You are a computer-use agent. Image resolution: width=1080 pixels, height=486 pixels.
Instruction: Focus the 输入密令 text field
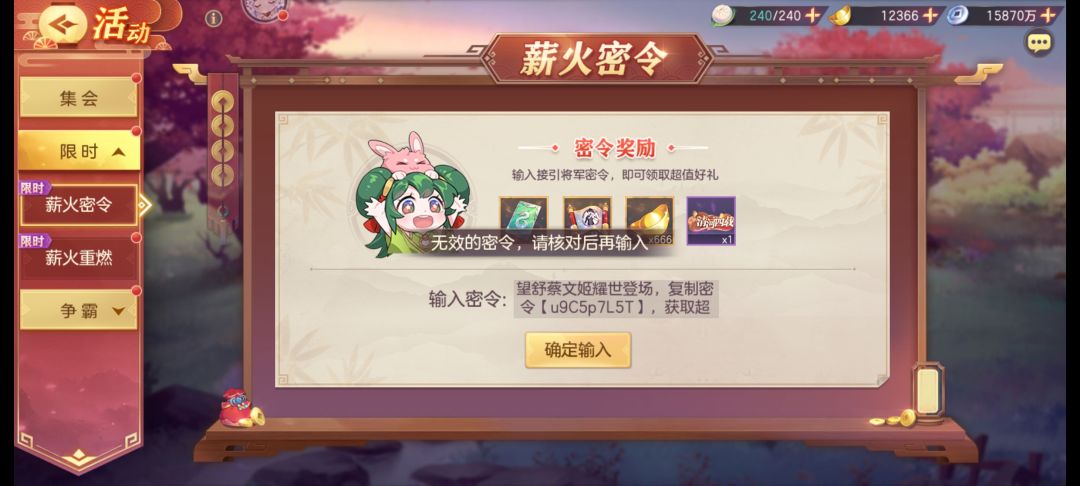click(616, 298)
